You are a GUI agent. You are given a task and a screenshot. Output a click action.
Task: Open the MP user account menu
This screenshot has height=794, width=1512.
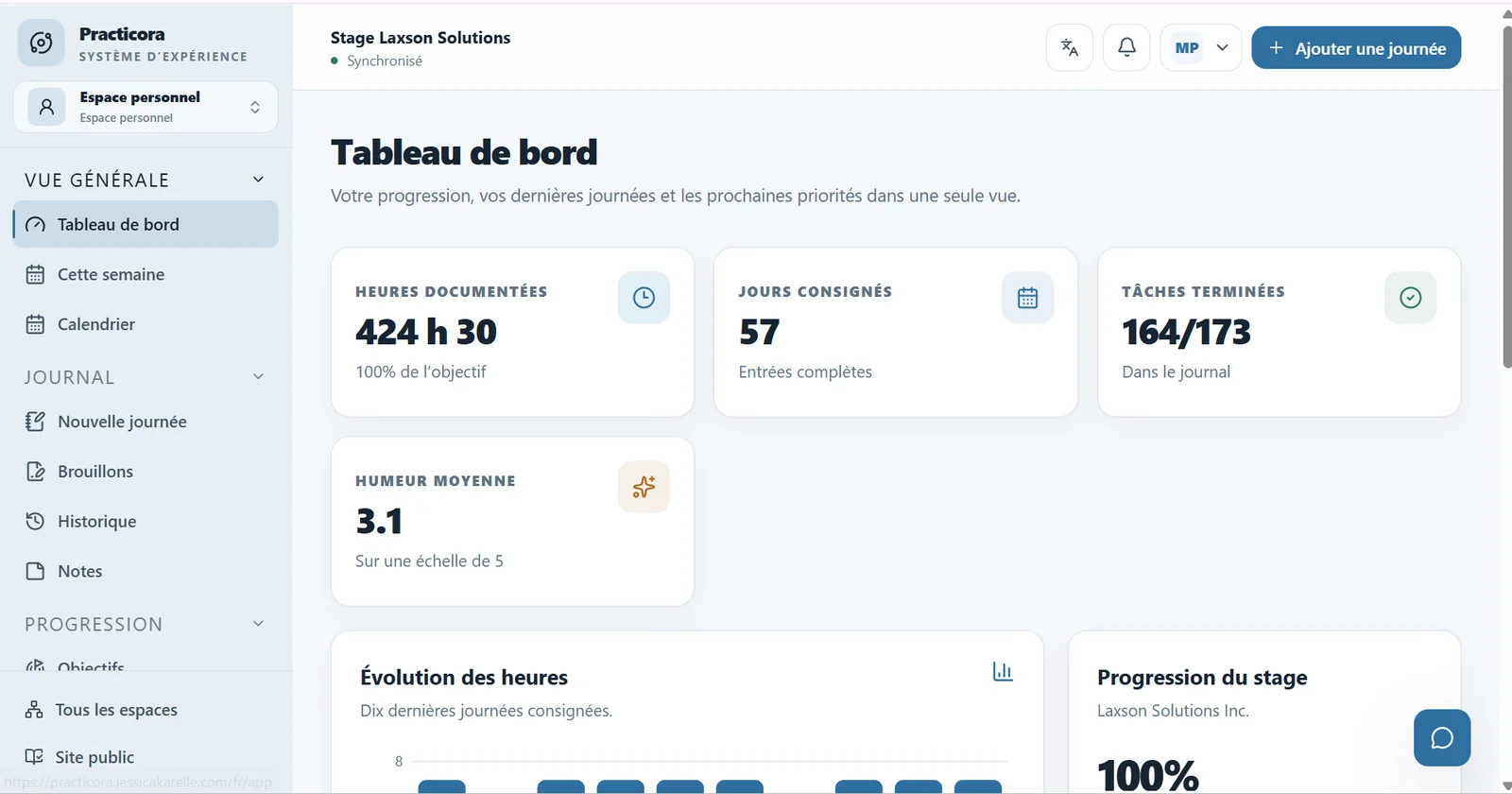point(1200,47)
